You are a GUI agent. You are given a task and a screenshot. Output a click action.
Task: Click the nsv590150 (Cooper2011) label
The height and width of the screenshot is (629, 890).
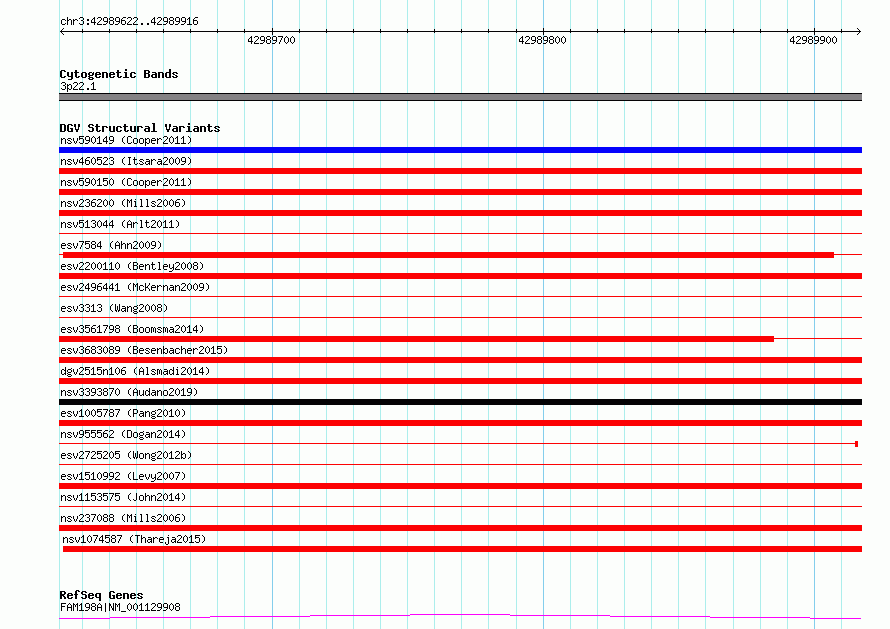click(126, 182)
